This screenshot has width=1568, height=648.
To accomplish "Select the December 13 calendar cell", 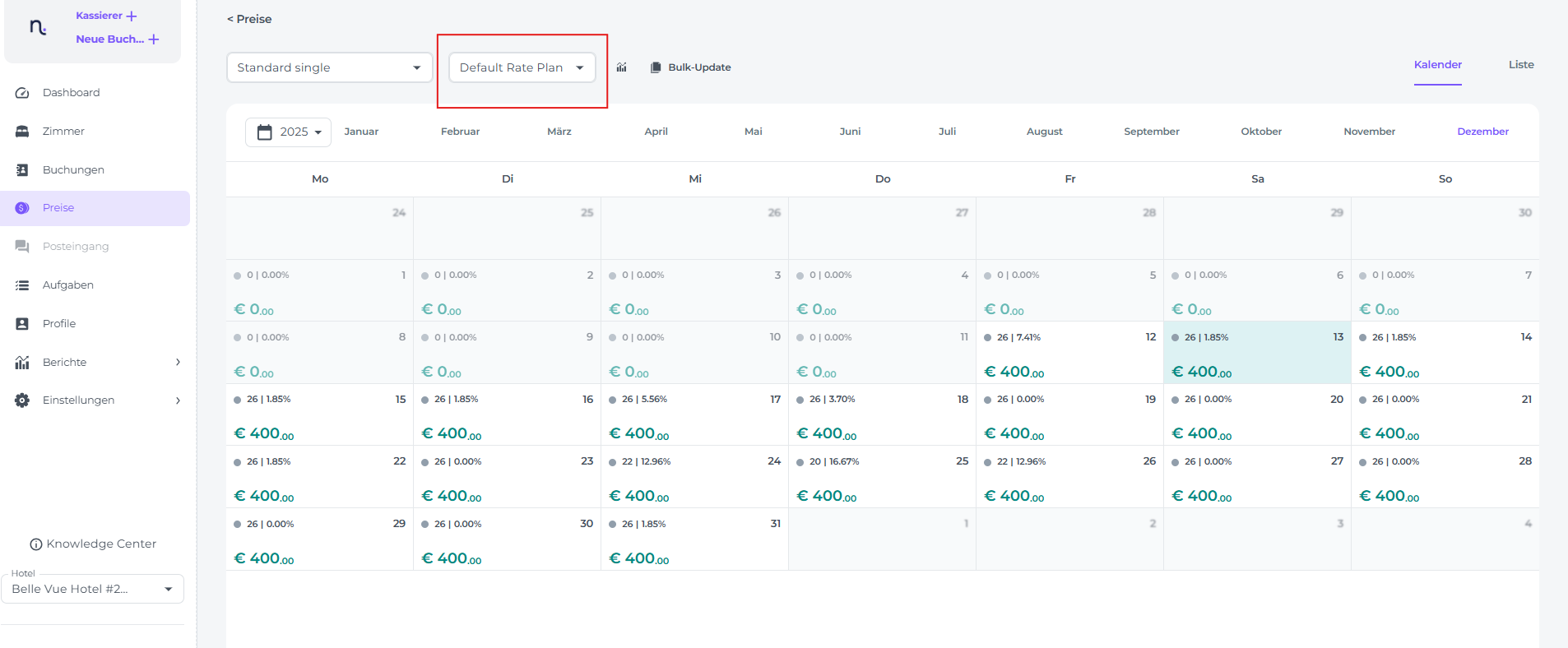I will (x=1256, y=353).
